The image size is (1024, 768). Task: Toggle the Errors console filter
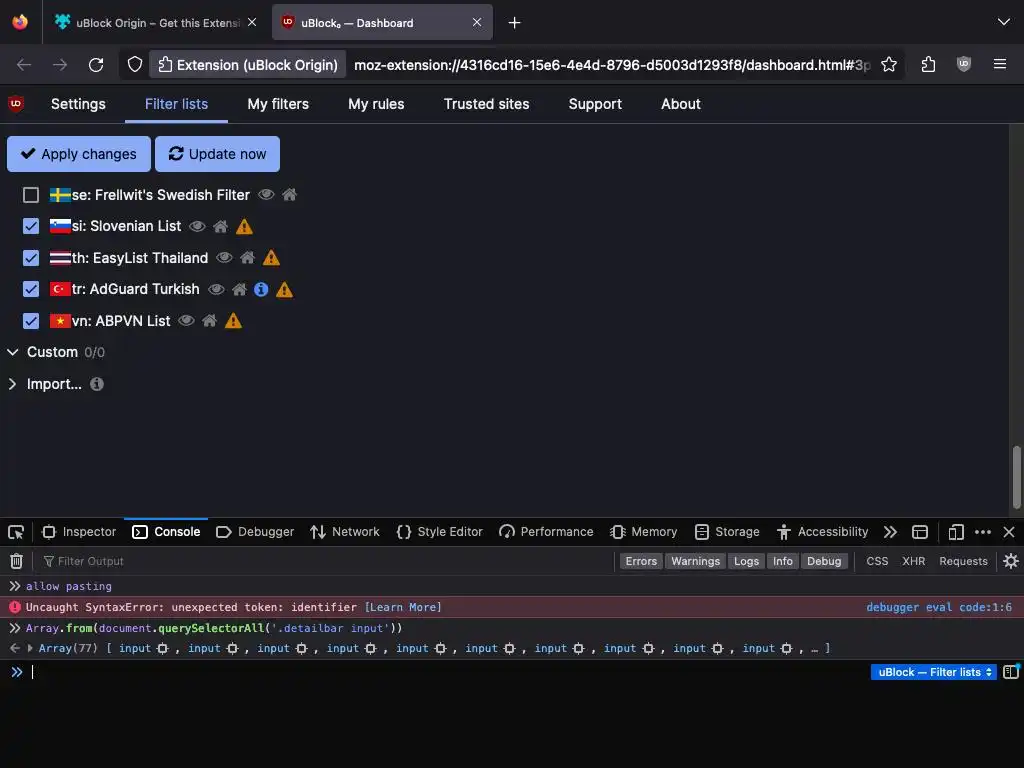point(641,561)
